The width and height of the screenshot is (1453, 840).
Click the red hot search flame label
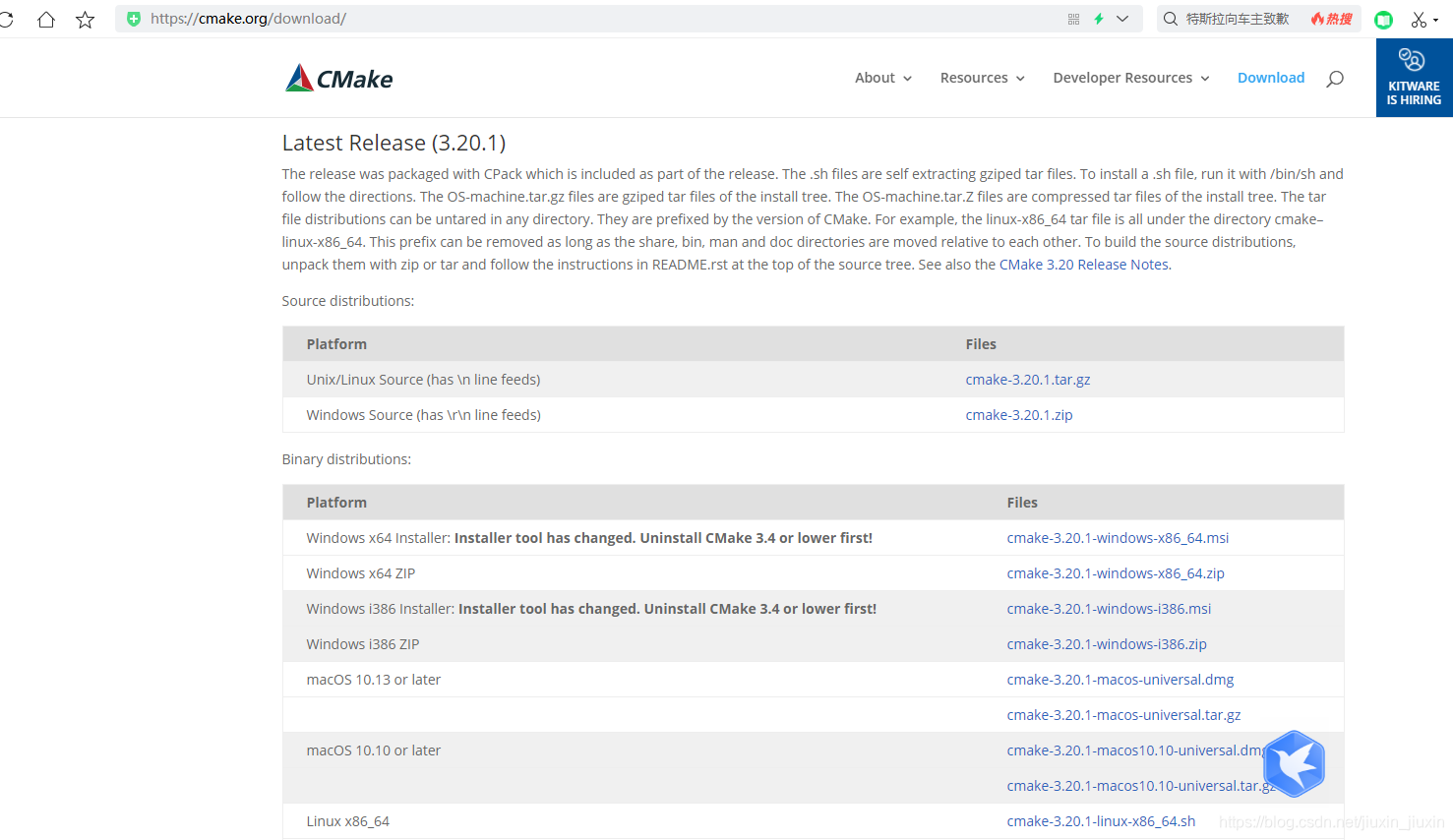coord(1332,19)
